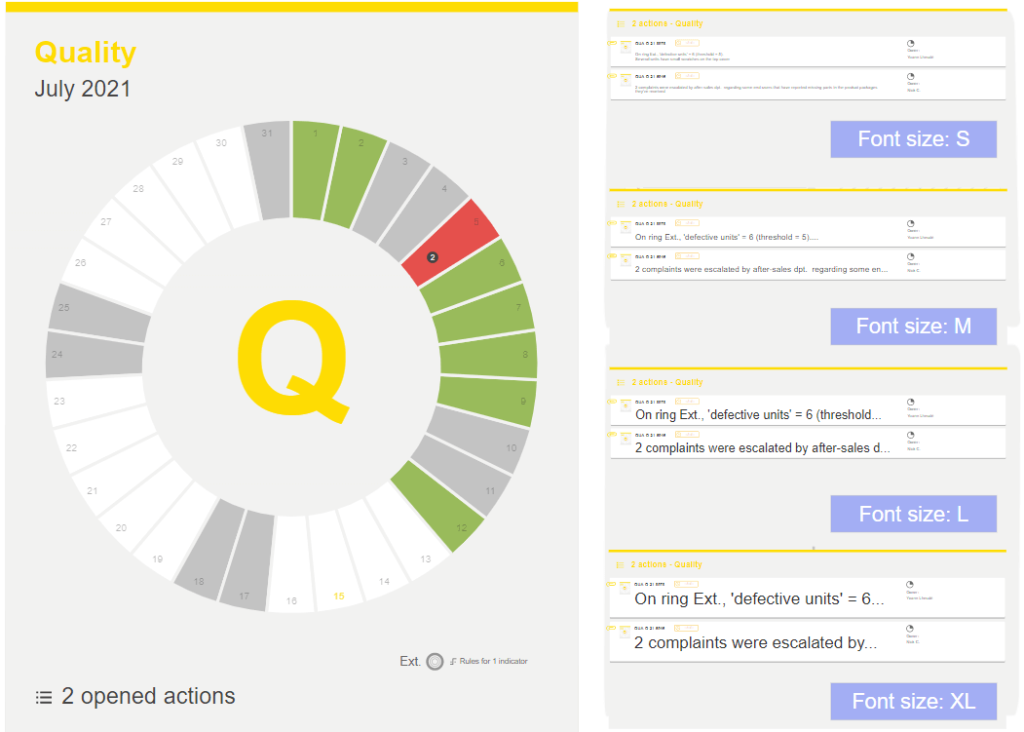Click the green day 8 segment

click(488, 355)
